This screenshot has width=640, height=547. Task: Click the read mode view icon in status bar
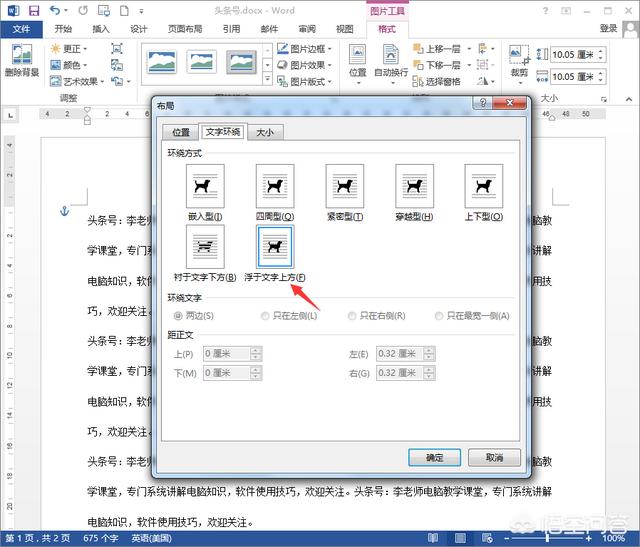pos(433,538)
